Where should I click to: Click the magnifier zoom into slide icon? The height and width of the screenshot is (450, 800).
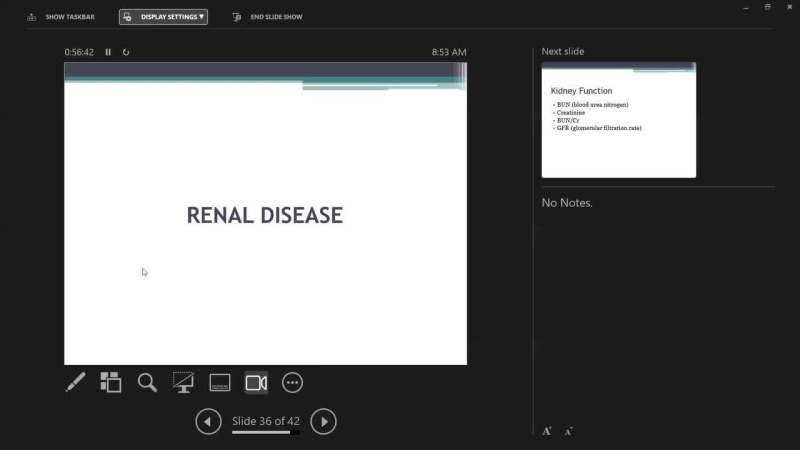coord(147,382)
